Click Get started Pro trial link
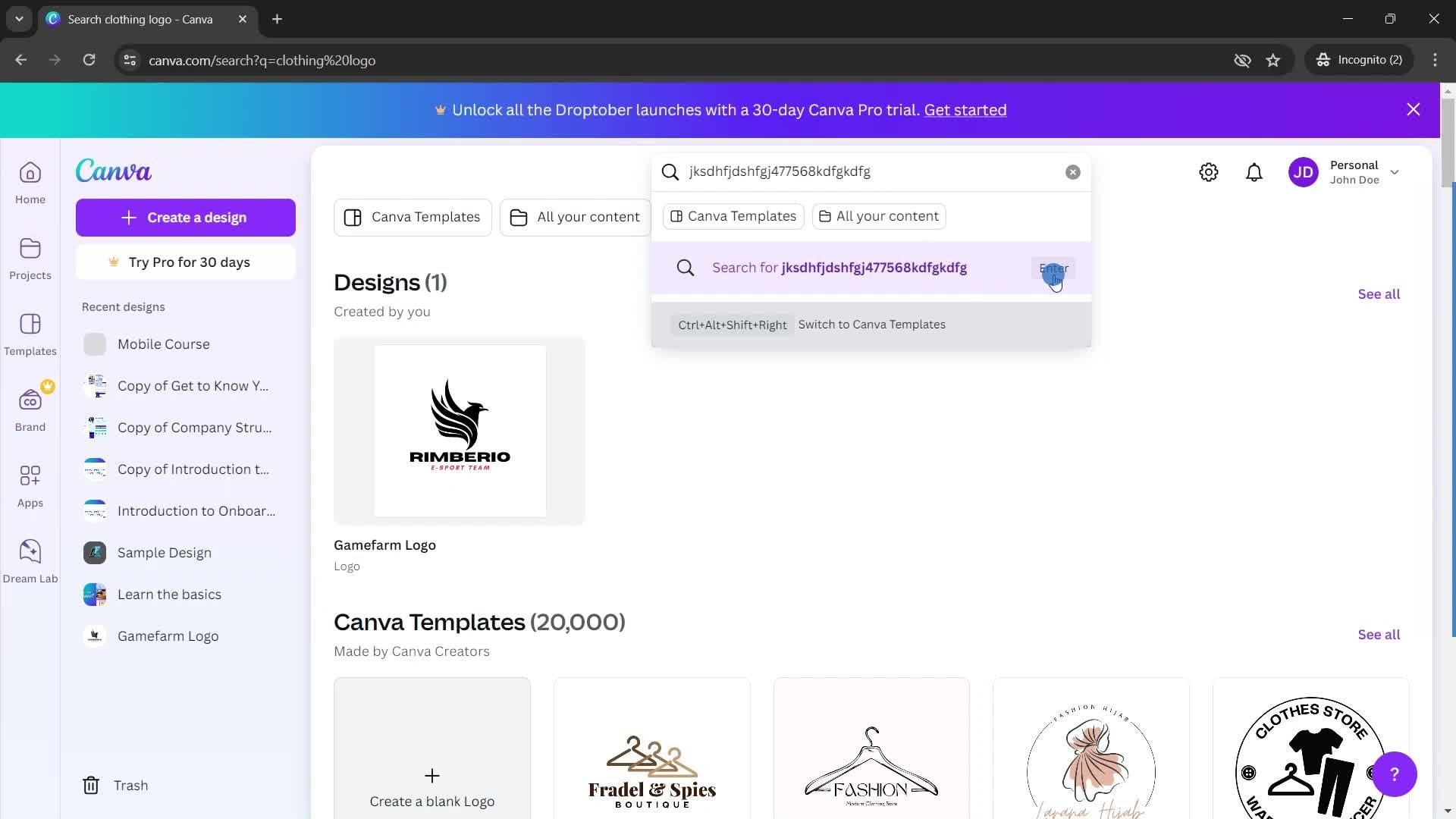 coord(965,109)
